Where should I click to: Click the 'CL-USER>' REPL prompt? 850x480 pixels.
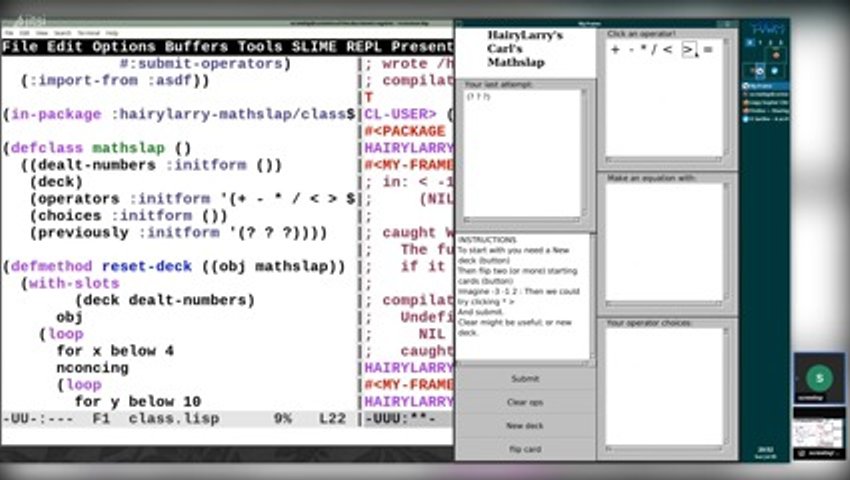(x=400, y=114)
